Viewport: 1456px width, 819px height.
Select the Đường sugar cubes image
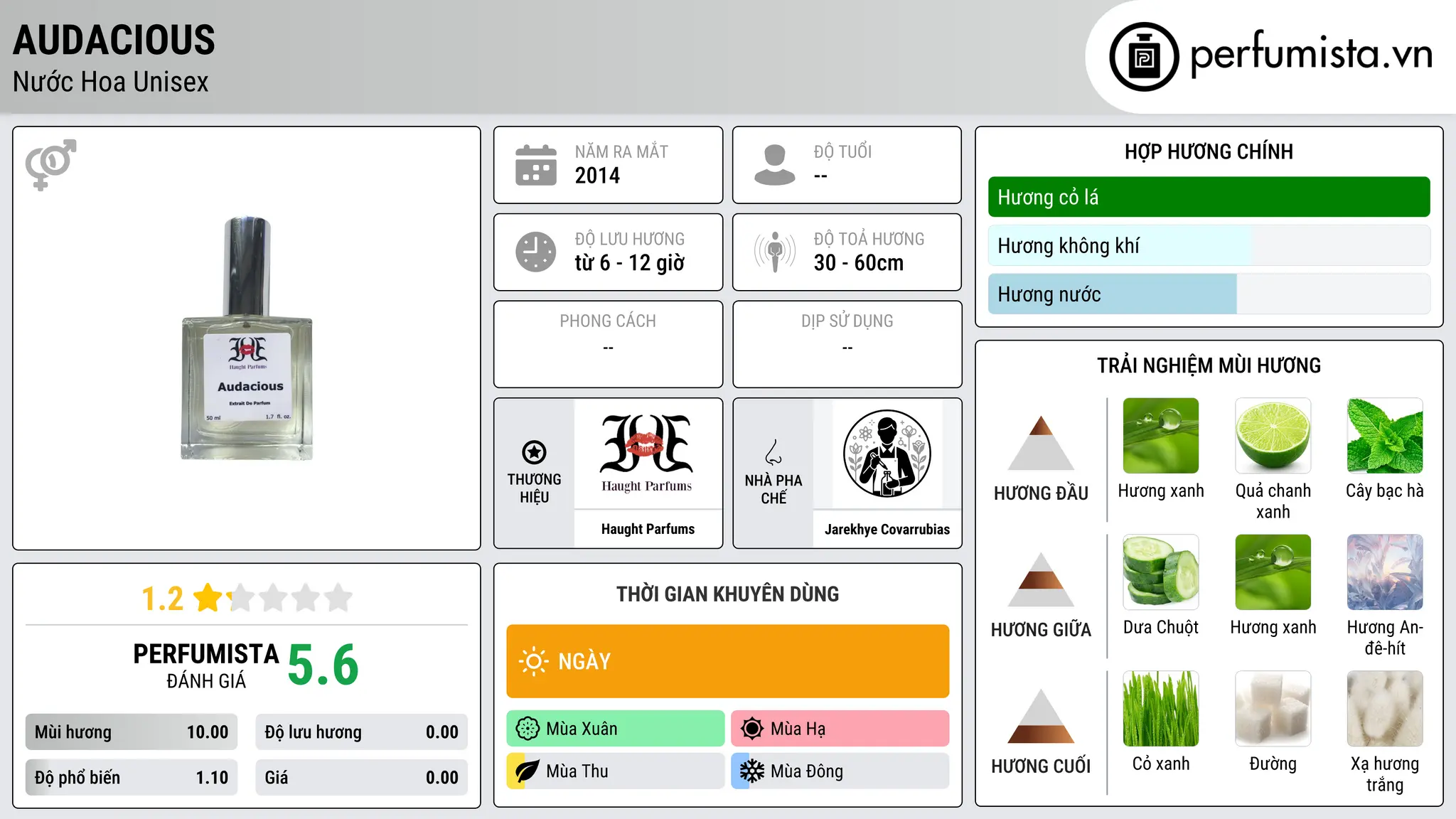coord(1273,709)
